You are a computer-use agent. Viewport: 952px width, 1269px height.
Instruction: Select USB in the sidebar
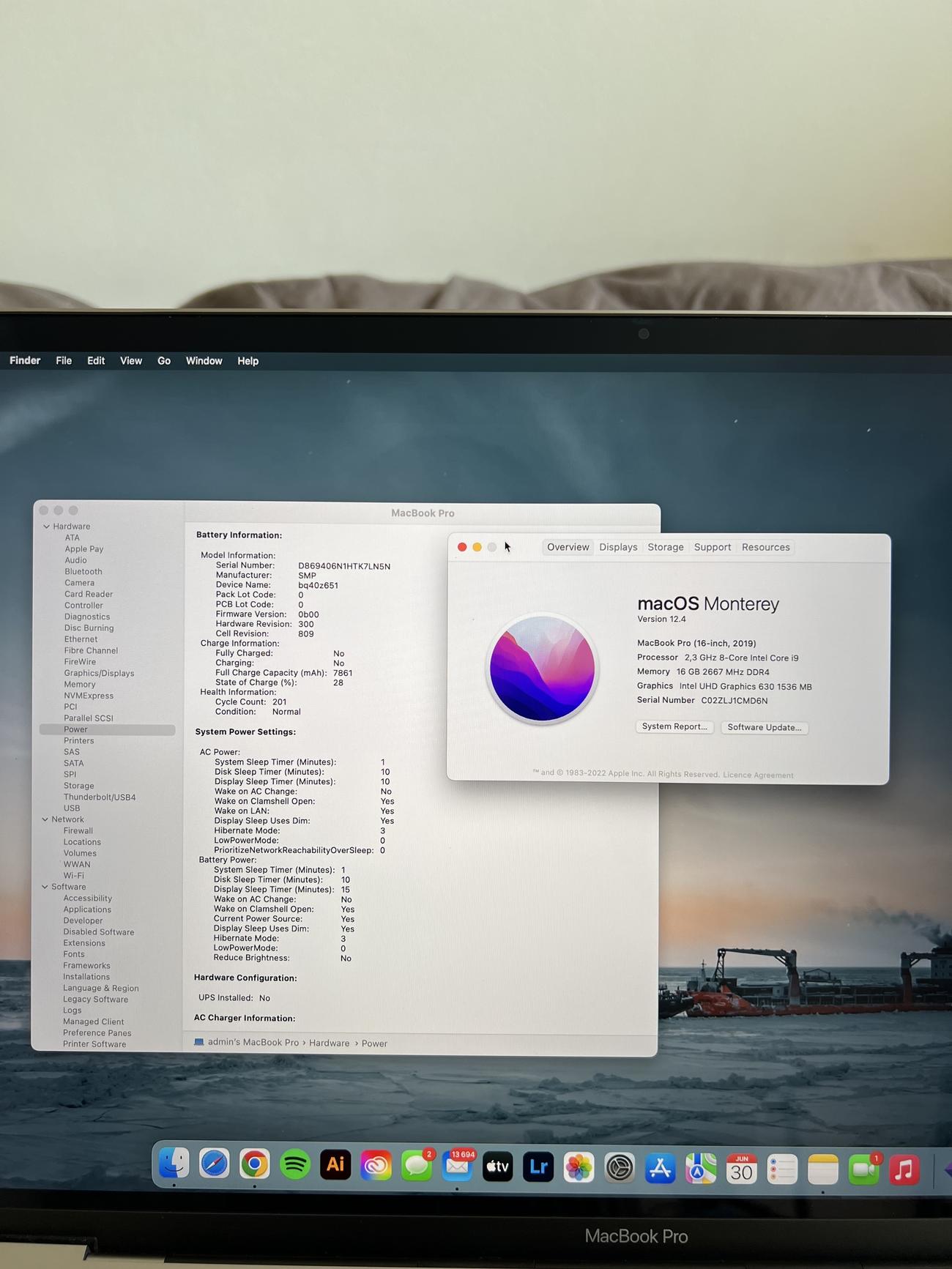(x=72, y=808)
